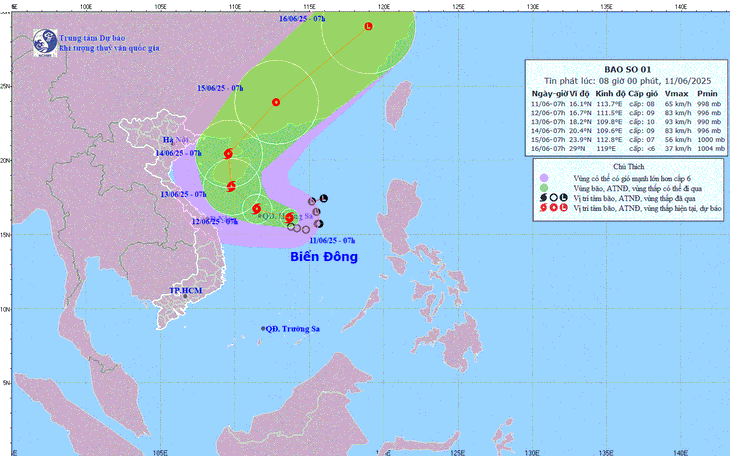Viewport: 730px width, 456px height.
Task: Click the 'Chú Thích' legend heading
Action: (629, 167)
